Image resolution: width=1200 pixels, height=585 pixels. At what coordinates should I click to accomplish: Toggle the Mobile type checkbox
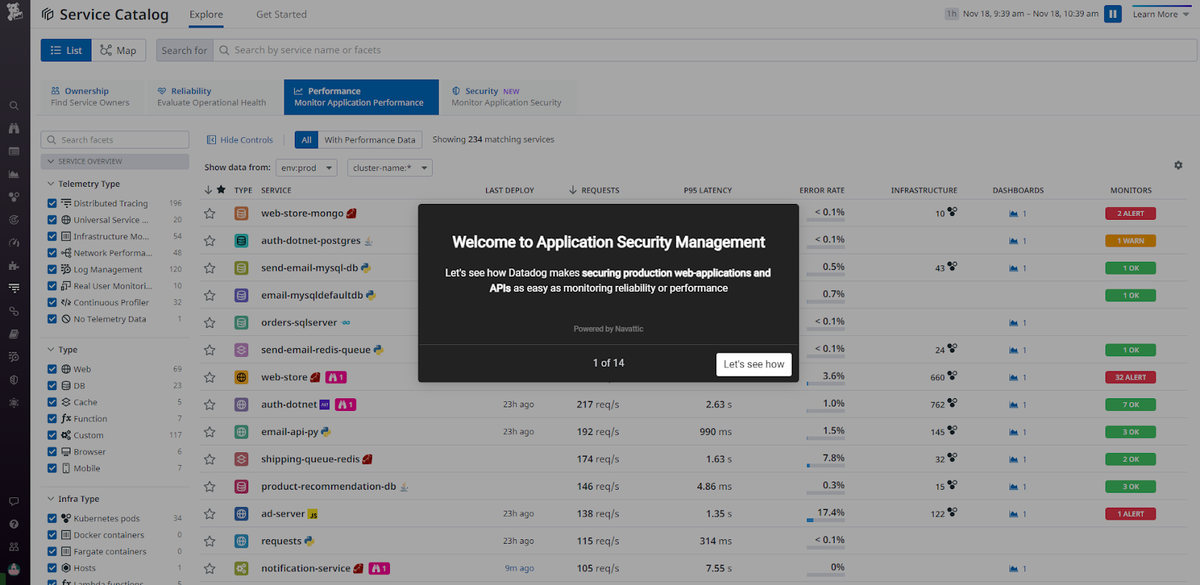pyautogui.click(x=52, y=468)
